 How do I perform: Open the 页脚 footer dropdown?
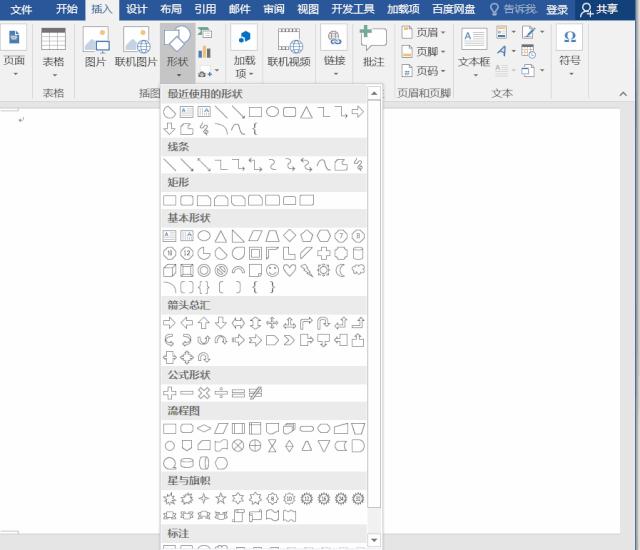click(x=424, y=51)
